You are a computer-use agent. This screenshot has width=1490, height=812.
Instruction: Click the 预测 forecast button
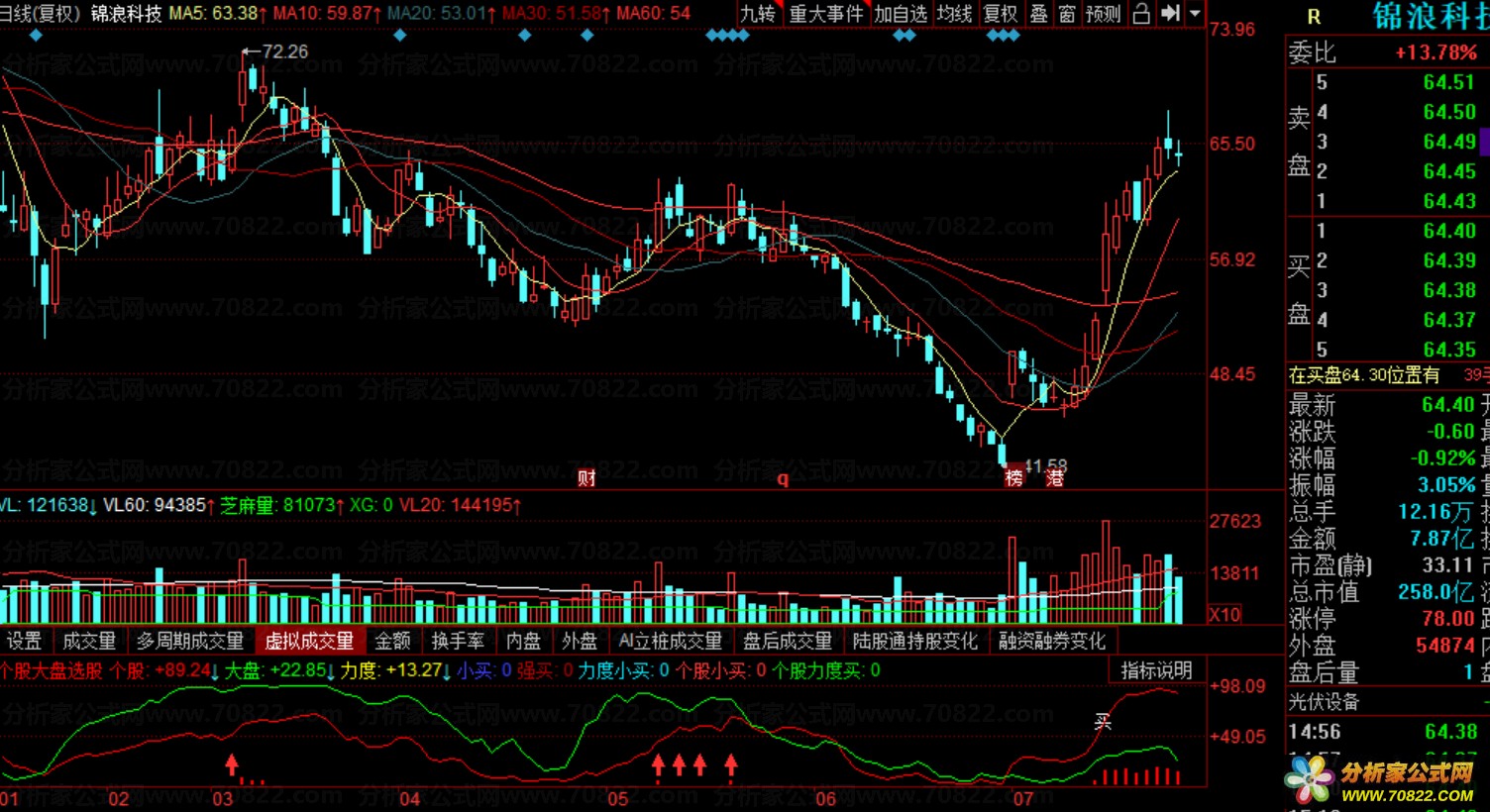click(1104, 14)
